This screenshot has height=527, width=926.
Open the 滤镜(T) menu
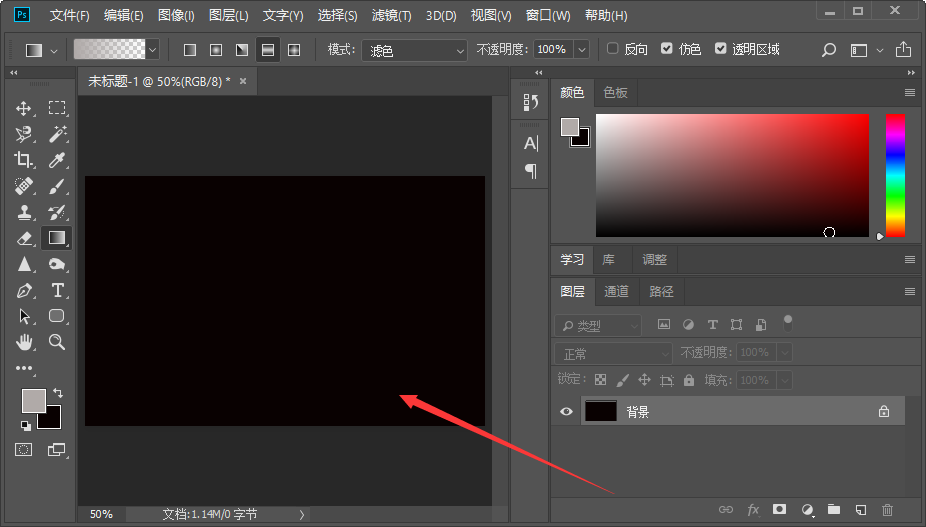pyautogui.click(x=392, y=15)
